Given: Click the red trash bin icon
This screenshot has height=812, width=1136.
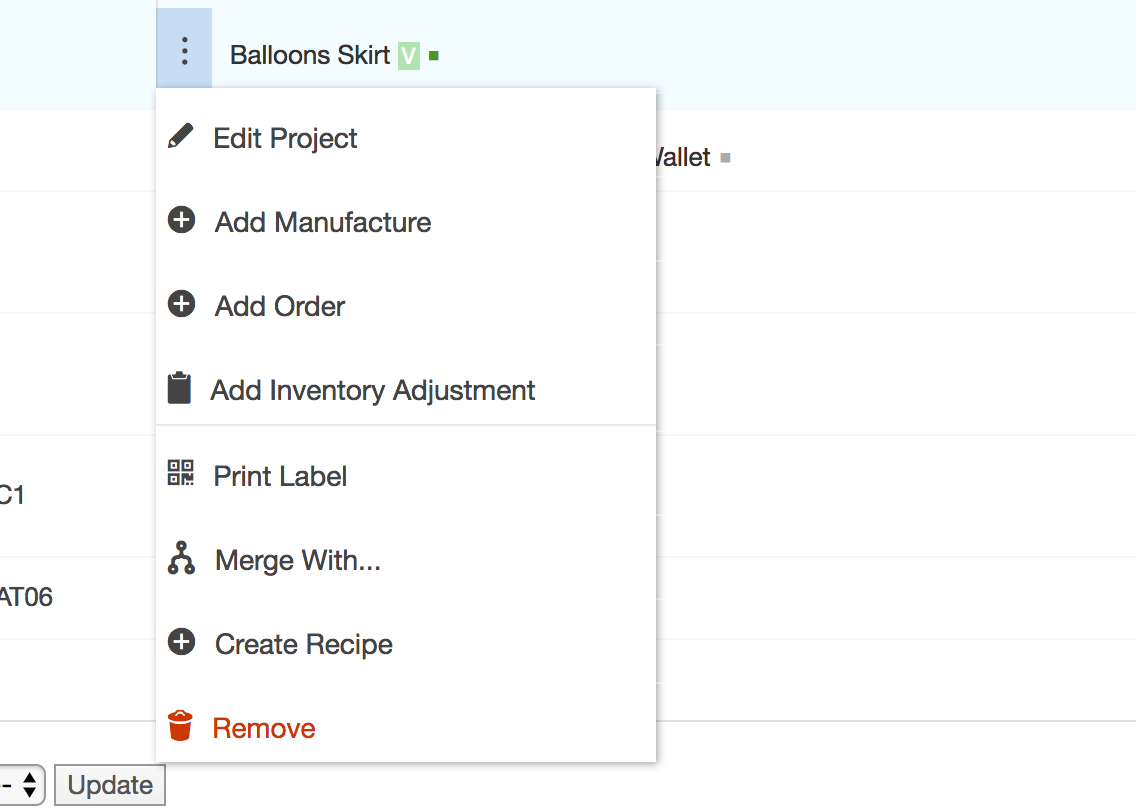Looking at the screenshot, I should (180, 726).
